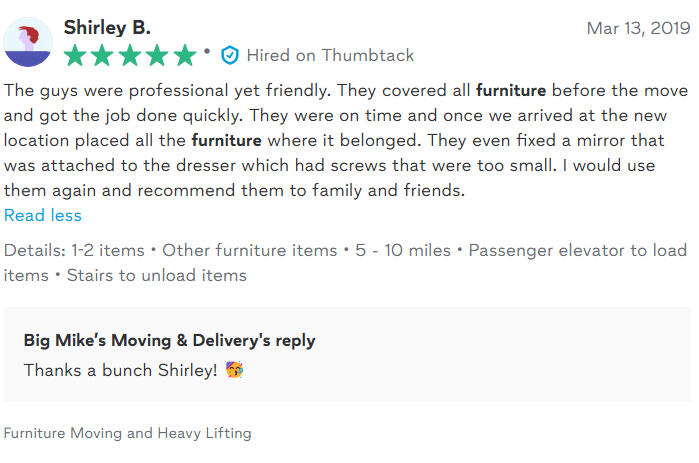Select the fifth rating star

[184, 55]
